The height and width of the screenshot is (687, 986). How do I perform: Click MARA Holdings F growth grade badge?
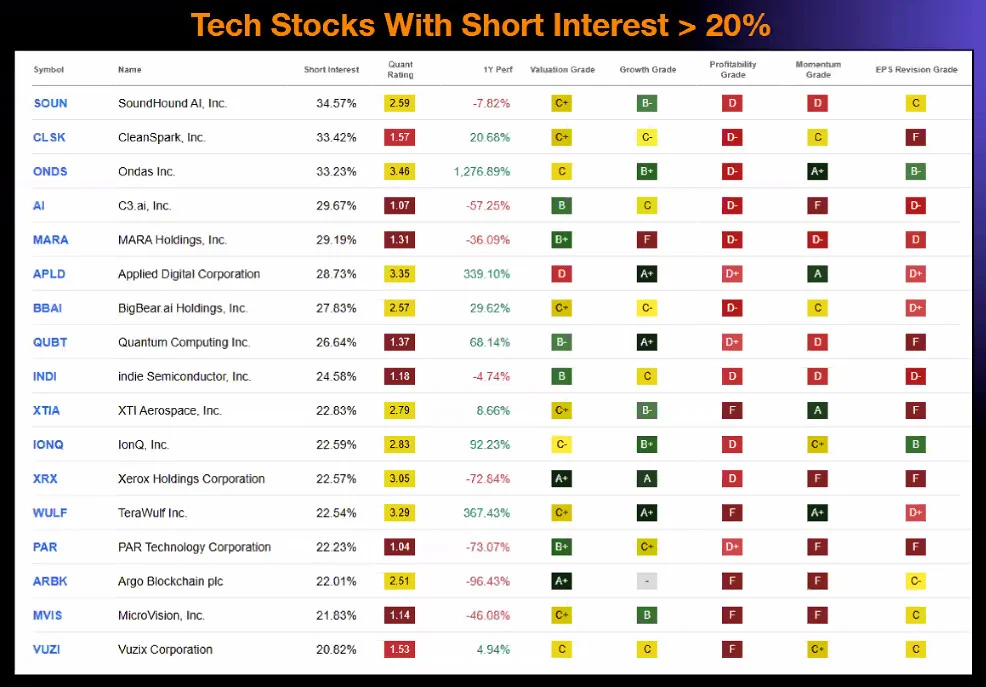pos(647,239)
